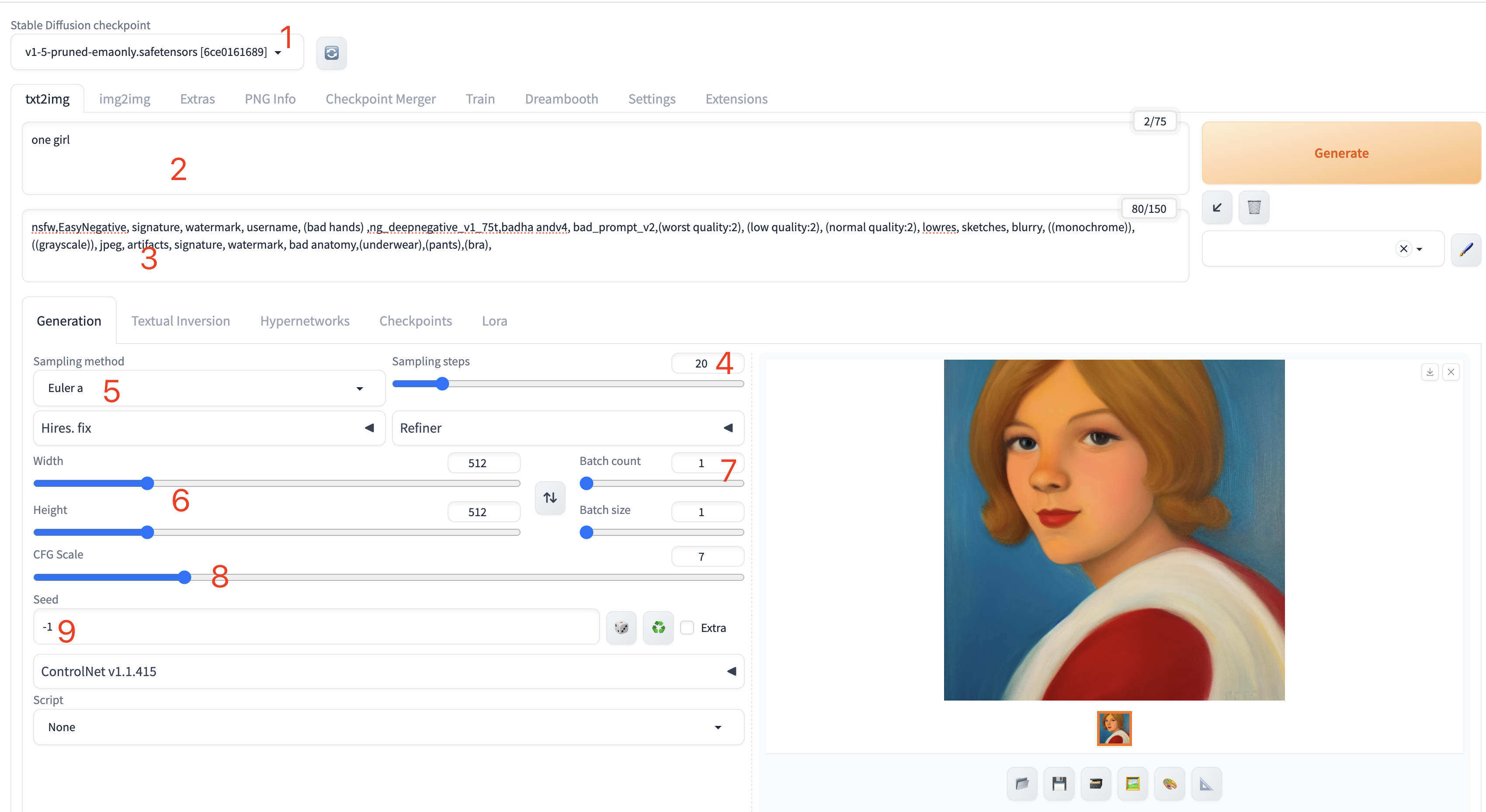Click the trash icon to clear prompt

(x=1253, y=207)
